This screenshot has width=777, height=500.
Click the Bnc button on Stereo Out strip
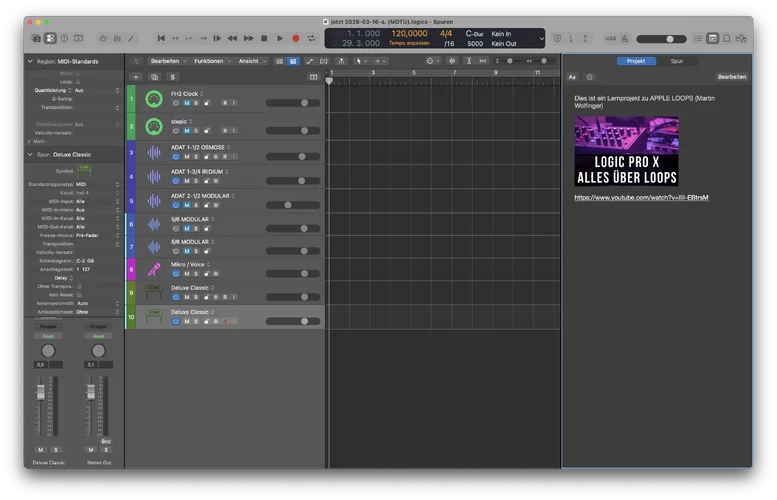[106, 441]
